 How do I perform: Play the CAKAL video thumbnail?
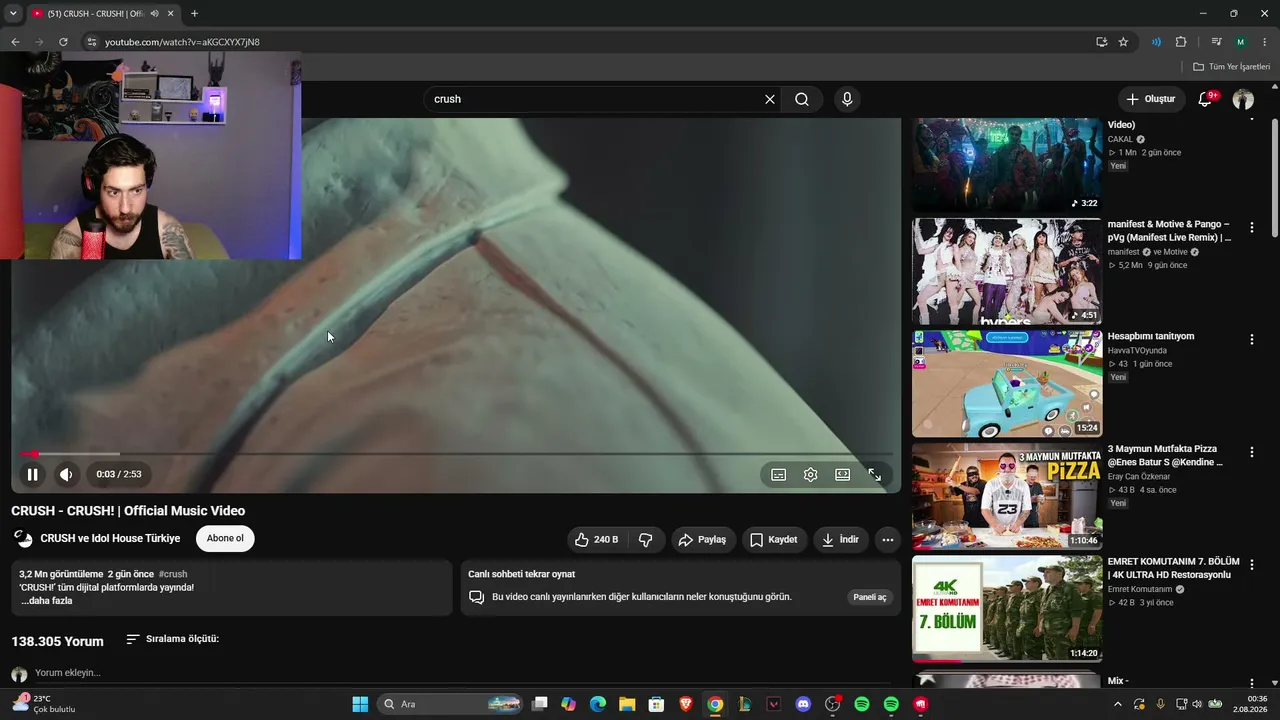(1007, 164)
